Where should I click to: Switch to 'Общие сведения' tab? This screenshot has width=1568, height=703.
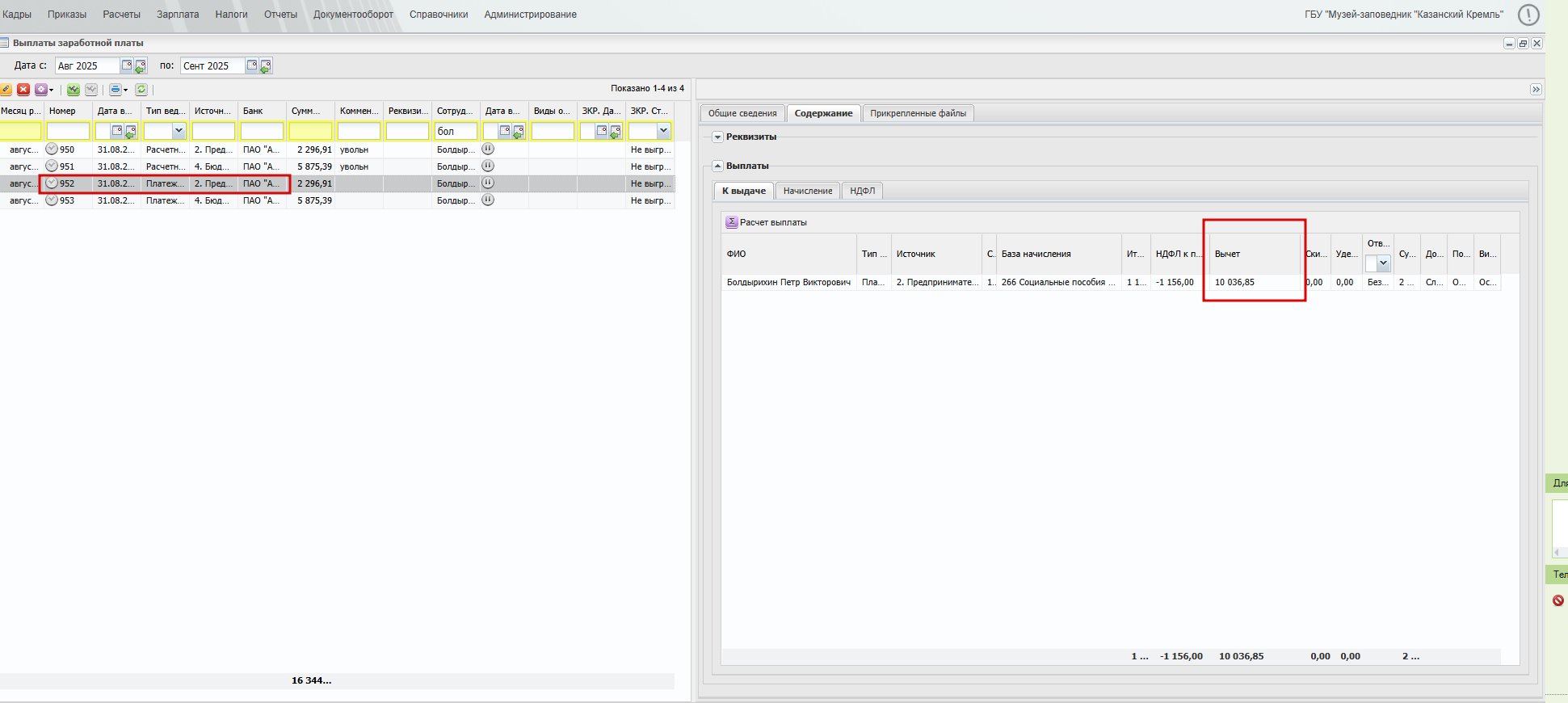(x=742, y=113)
